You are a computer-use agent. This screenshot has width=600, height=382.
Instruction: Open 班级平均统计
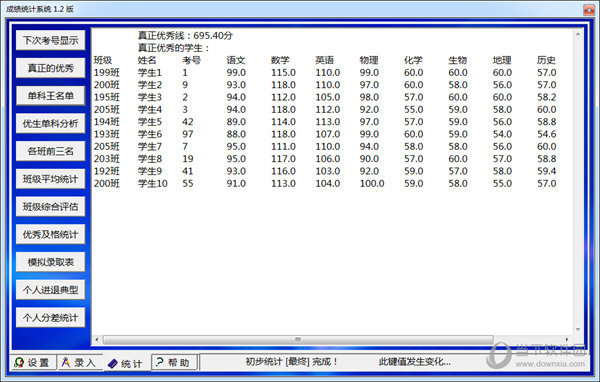click(x=51, y=179)
